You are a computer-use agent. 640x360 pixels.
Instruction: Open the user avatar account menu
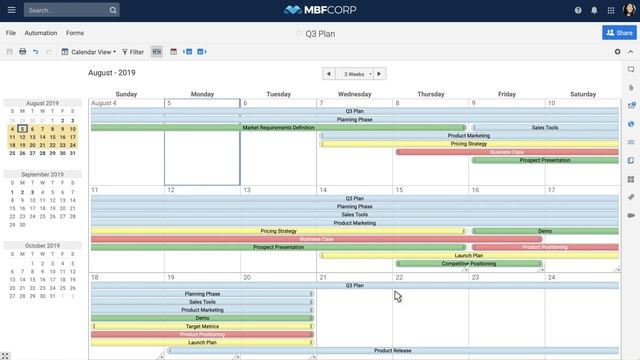(629, 10)
